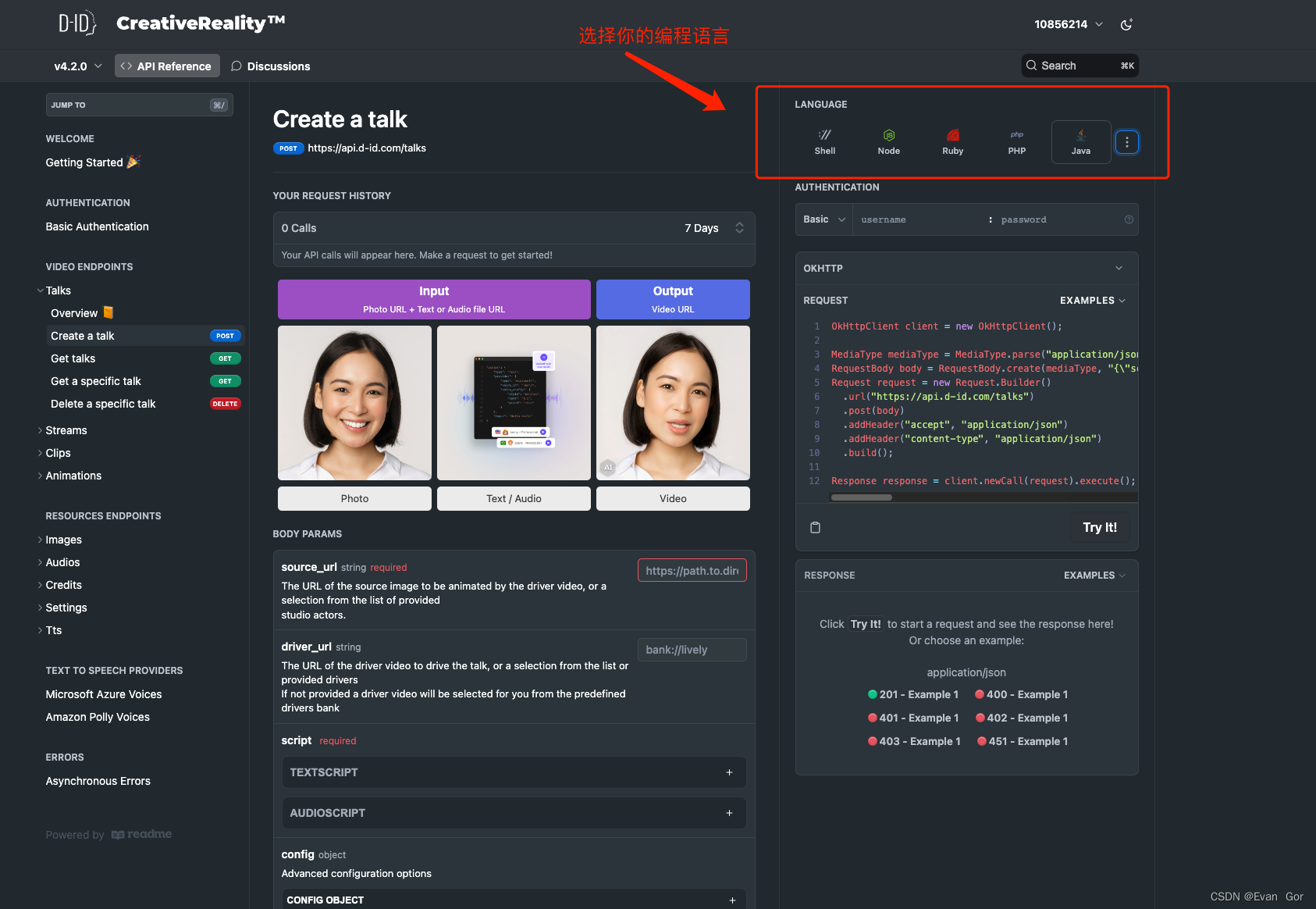Screen dimensions: 1316x909
Task: Select 402 - Example 1 response
Action: (x=1022, y=718)
